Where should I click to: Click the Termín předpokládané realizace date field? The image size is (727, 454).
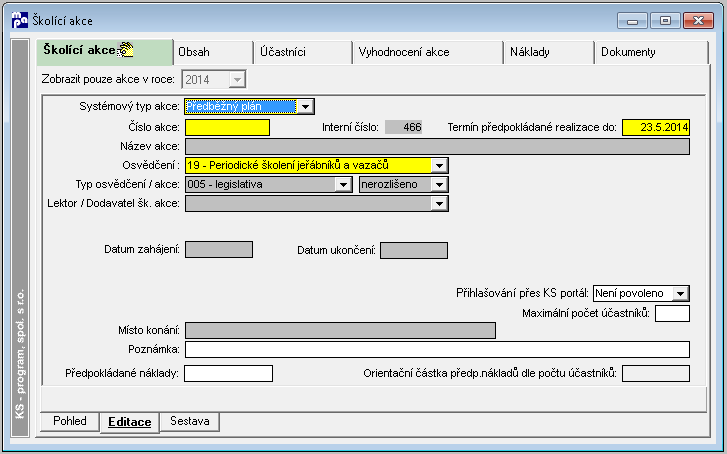656,128
